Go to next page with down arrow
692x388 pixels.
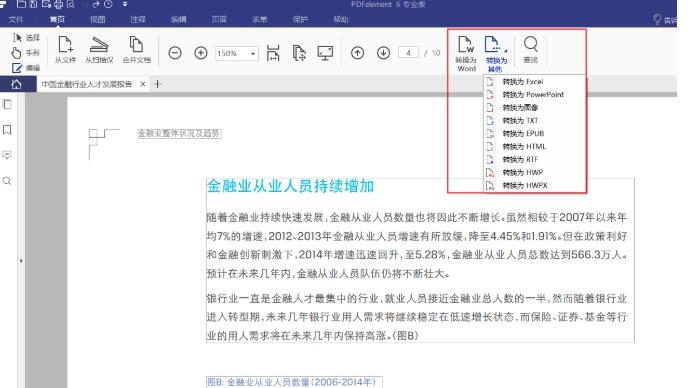point(384,53)
